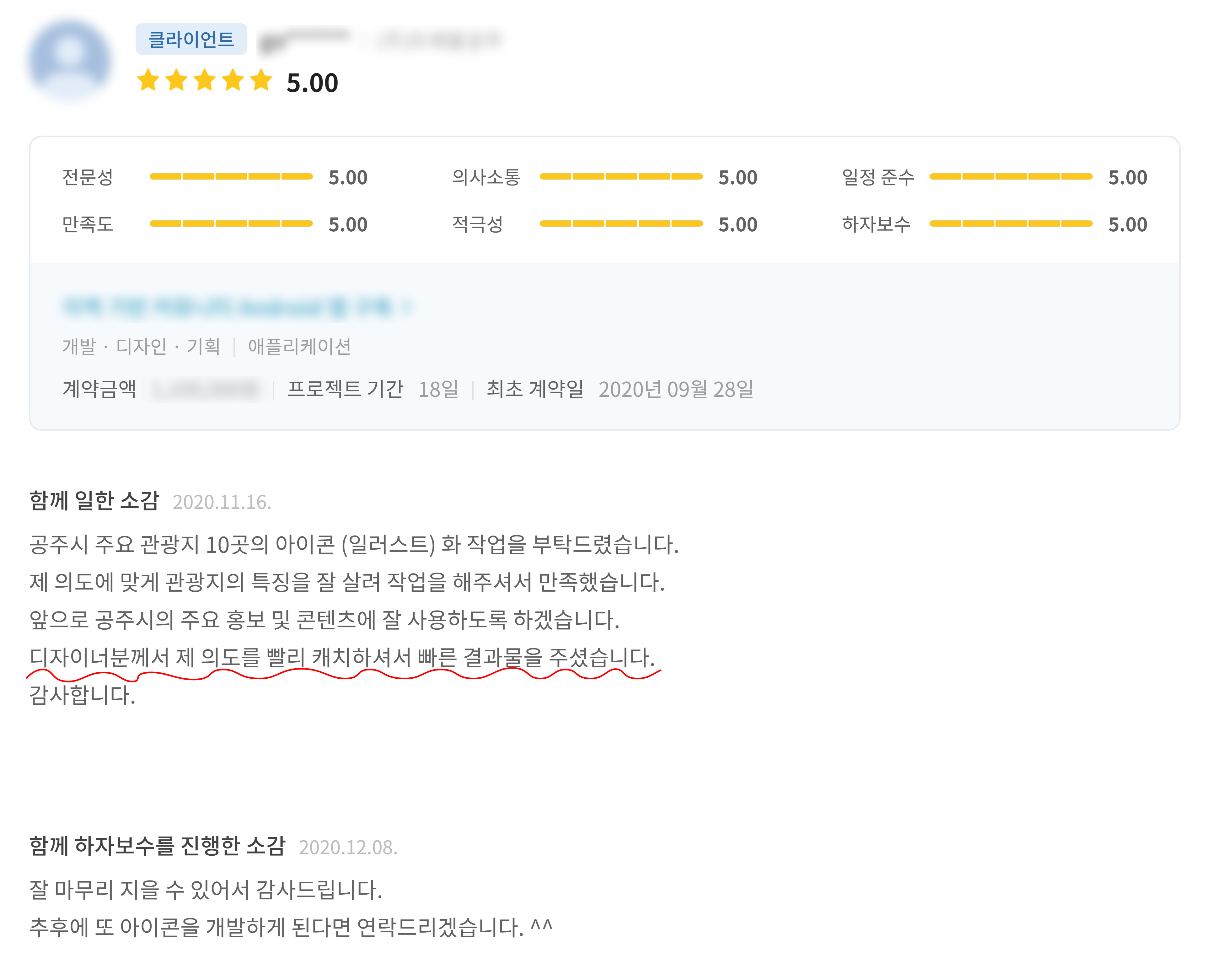1207x980 pixels.
Task: Click the 개발 · 디자인 · 기획 category text
Action: pos(141,346)
